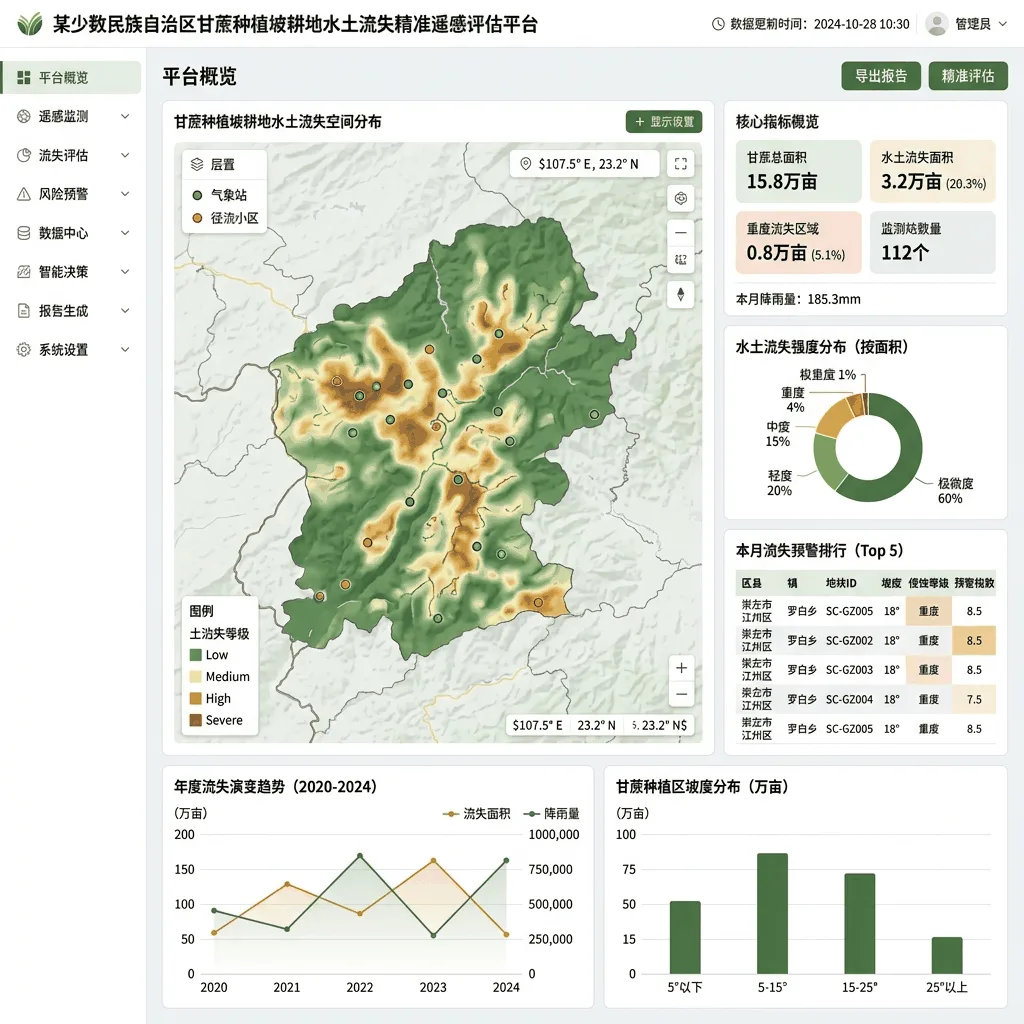Expand the 遥感监测 chevron
This screenshot has width=1024, height=1024.
click(125, 116)
